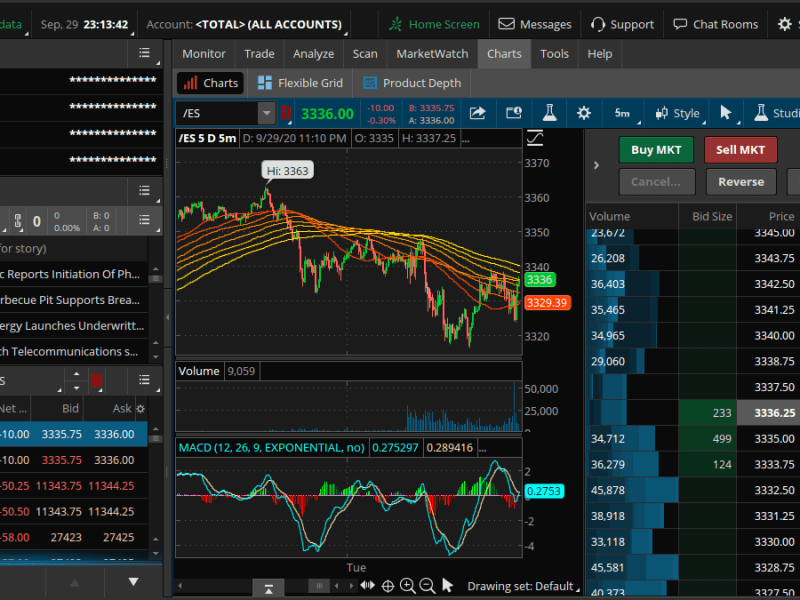Click the chart's horizontal time scrollbar
Viewport: 800px width, 600px height.
pyautogui.click(x=320, y=585)
